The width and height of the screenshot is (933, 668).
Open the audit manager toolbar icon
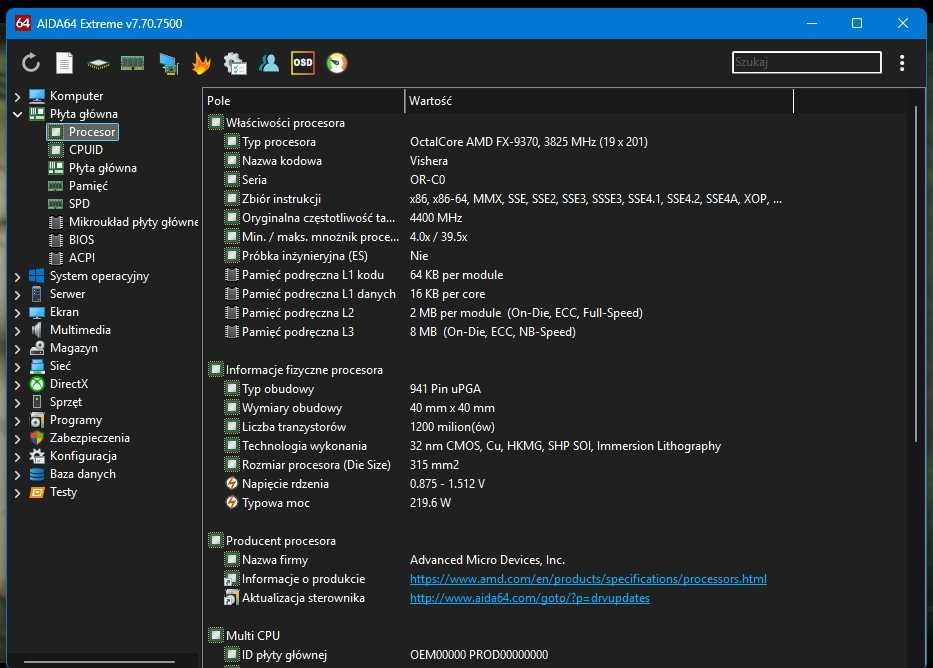[x=235, y=63]
